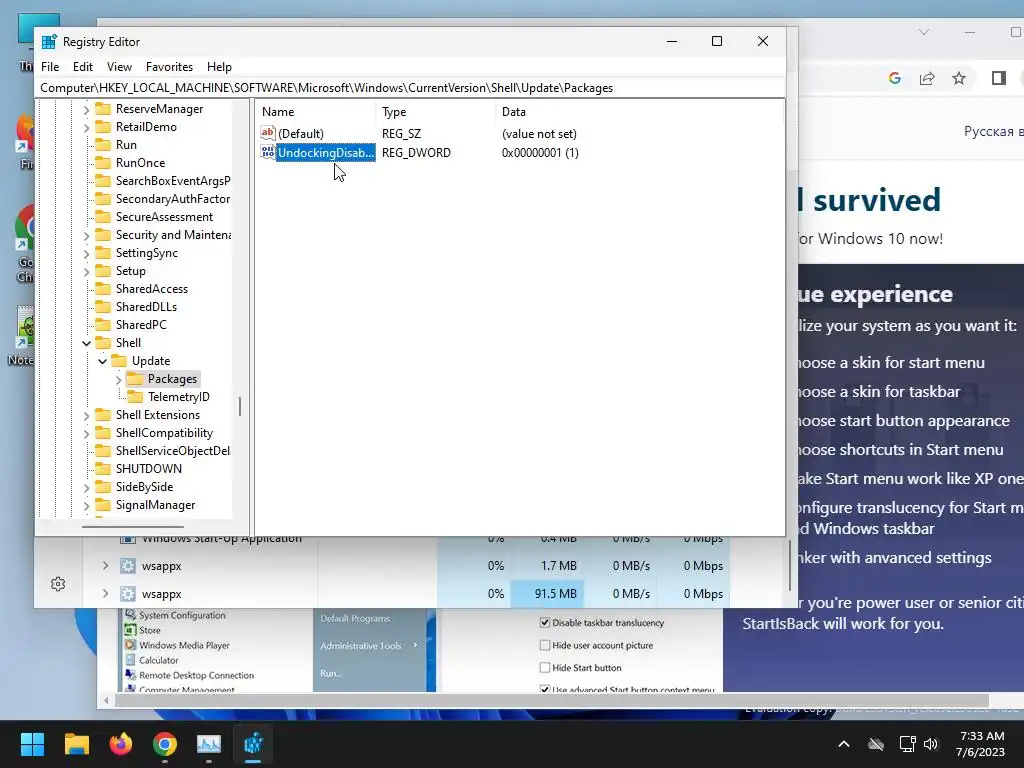
Task: Expand the Shell Extensions key
Action: coord(86,415)
